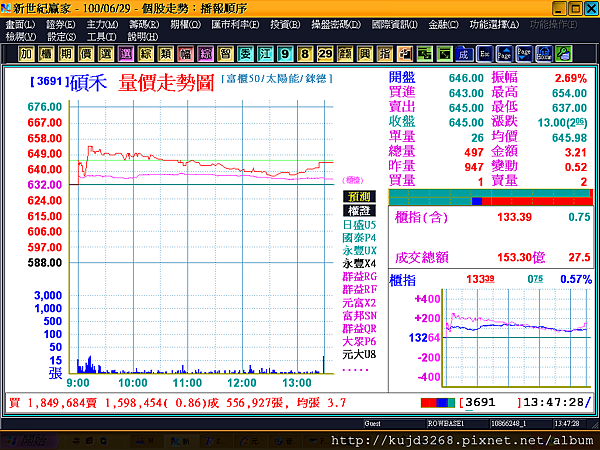Open the 金融(C) menu

tap(443, 24)
